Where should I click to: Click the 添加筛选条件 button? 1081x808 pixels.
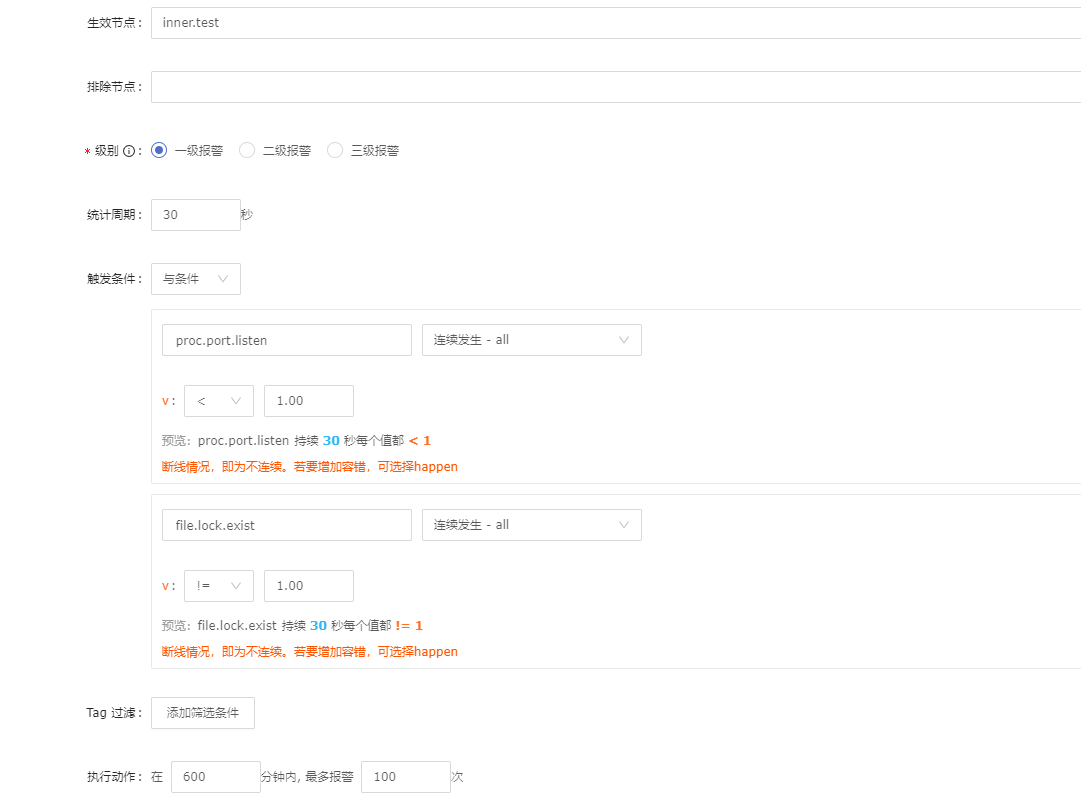click(x=203, y=713)
